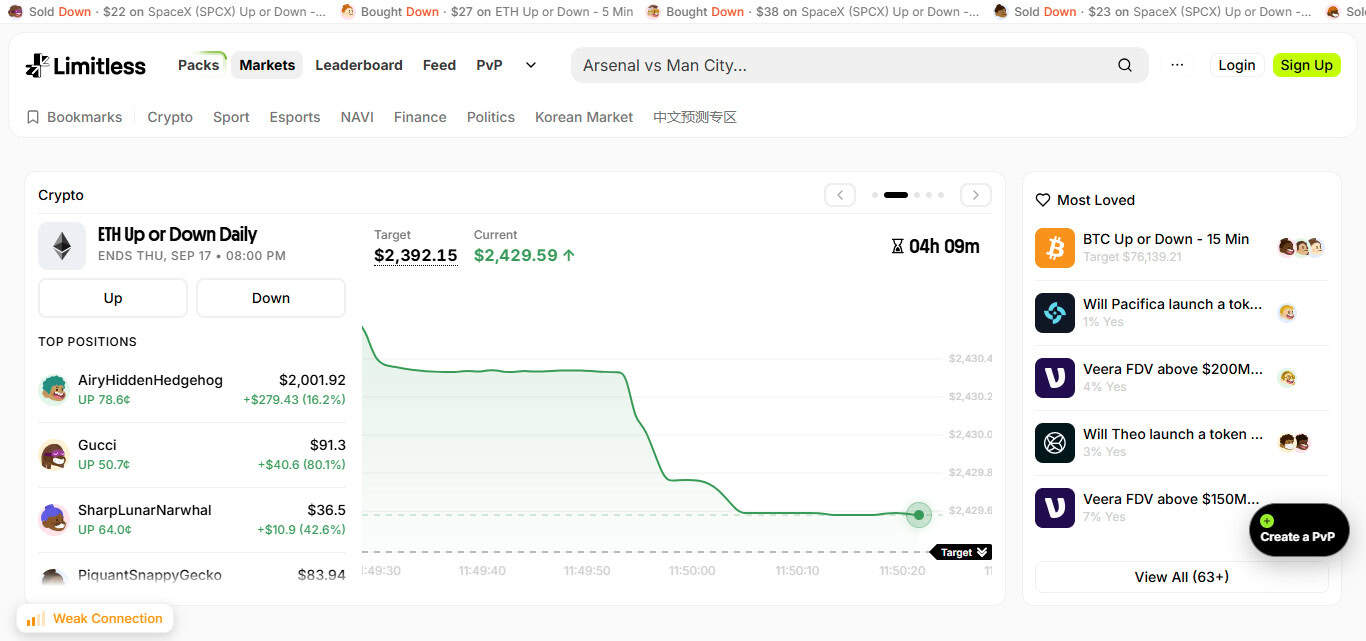Click the hourglass countdown icon
Image resolution: width=1366 pixels, height=641 pixels.
click(x=897, y=246)
